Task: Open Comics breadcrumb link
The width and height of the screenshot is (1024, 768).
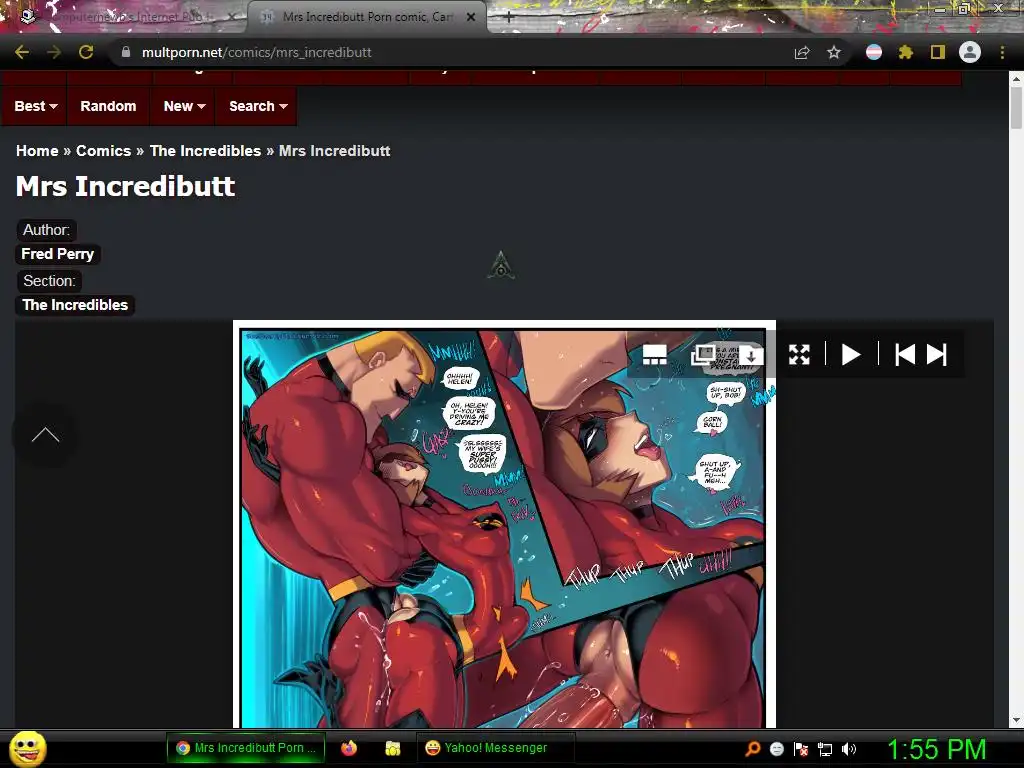Action: [103, 151]
